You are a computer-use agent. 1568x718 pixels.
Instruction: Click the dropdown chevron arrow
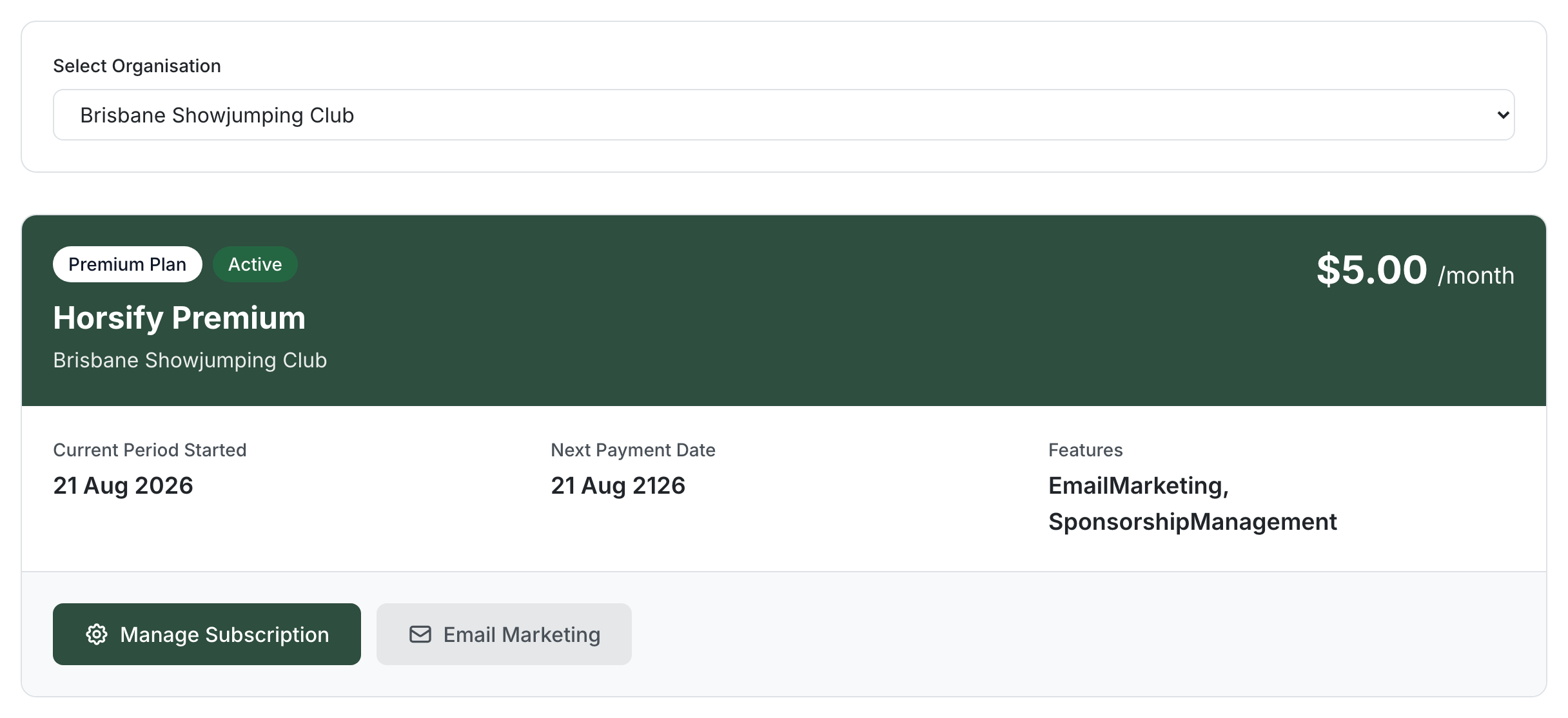coord(1503,115)
